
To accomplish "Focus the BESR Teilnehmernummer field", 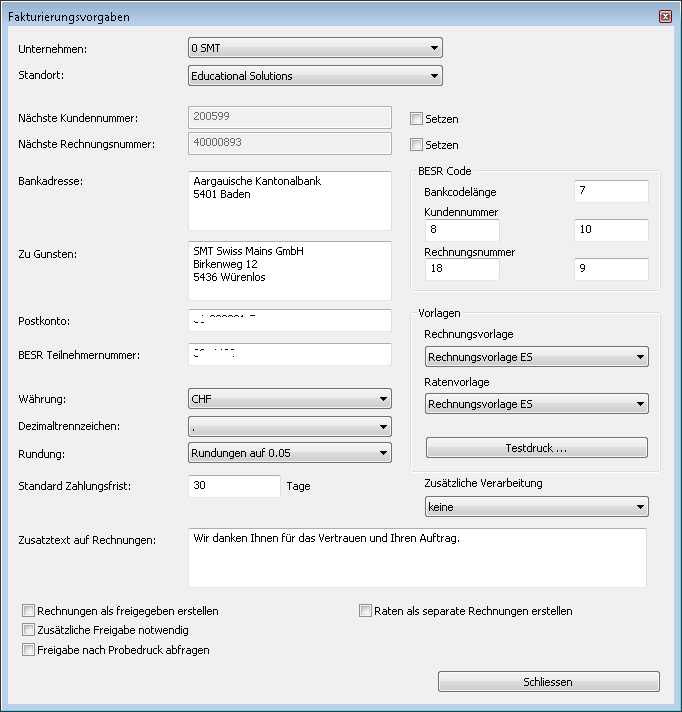I will point(289,354).
